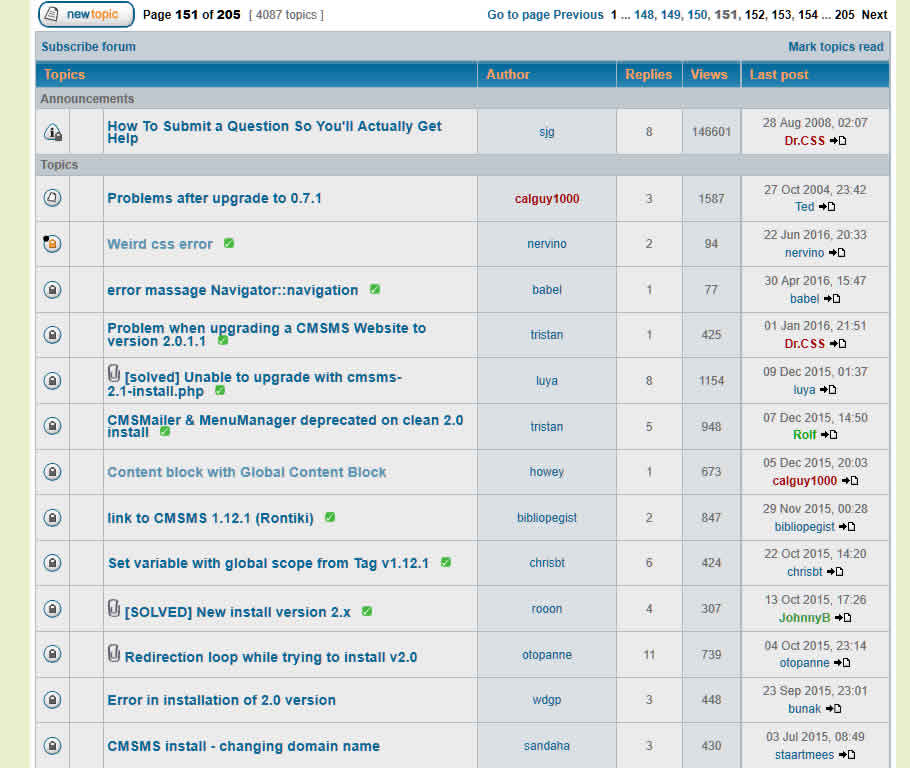Viewport: 910px width, 768px height.
Task: Click paperclip icon on New install version 2.x
Action: (x=114, y=608)
